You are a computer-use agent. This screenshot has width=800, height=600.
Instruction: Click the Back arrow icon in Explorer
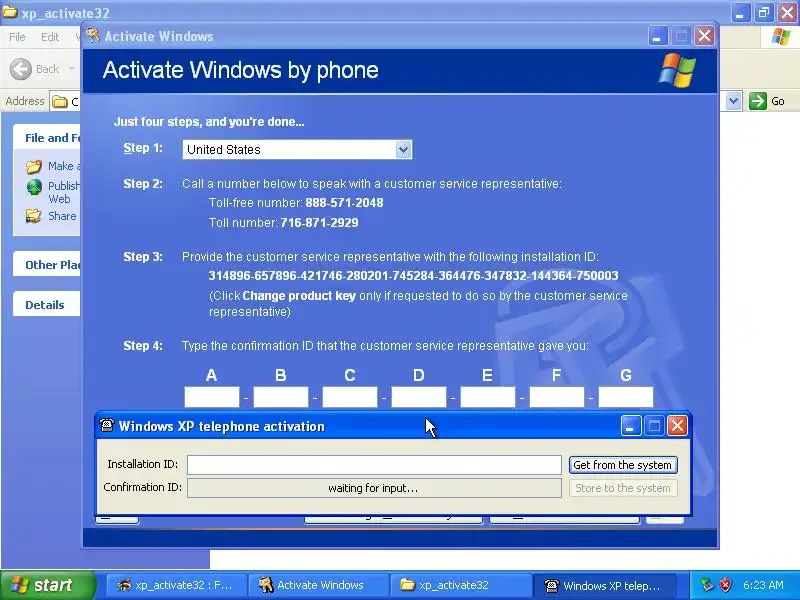[x=21, y=69]
